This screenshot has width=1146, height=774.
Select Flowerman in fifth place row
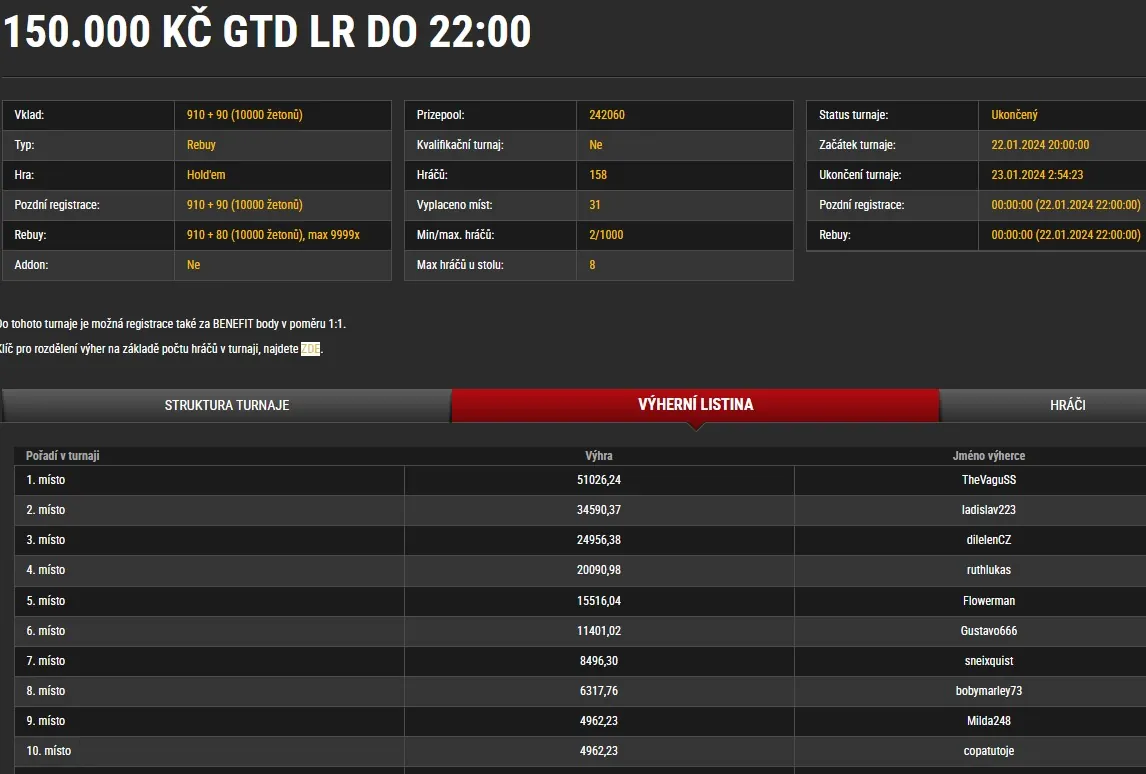tap(988, 601)
